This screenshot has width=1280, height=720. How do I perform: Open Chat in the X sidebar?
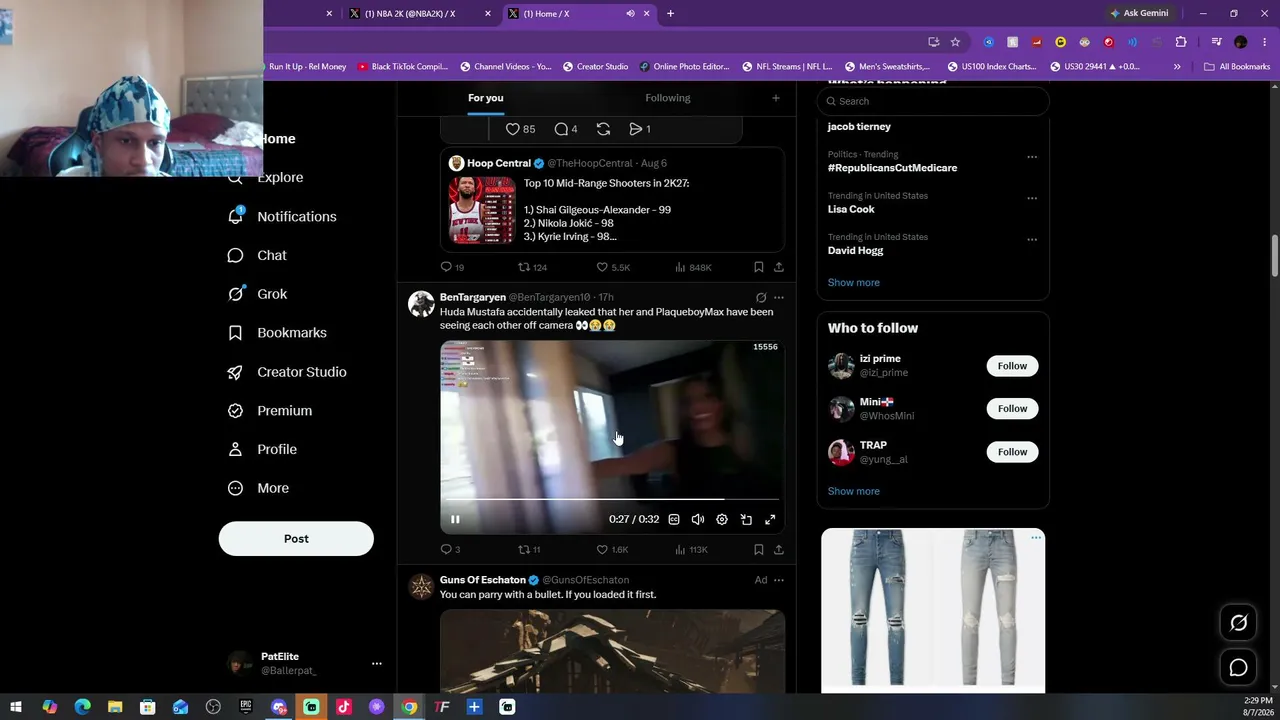click(257, 255)
